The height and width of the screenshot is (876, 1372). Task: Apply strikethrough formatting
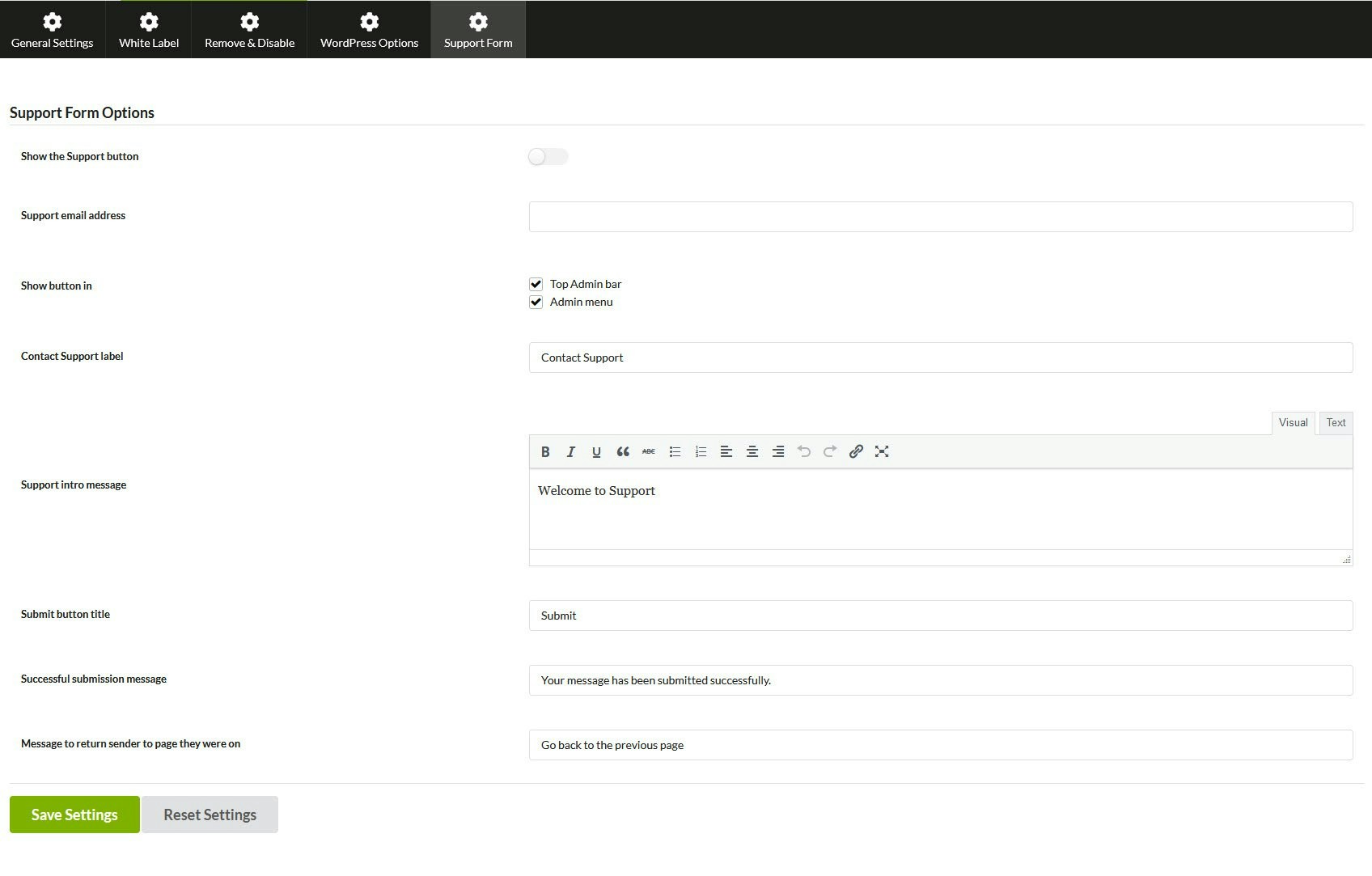click(648, 451)
